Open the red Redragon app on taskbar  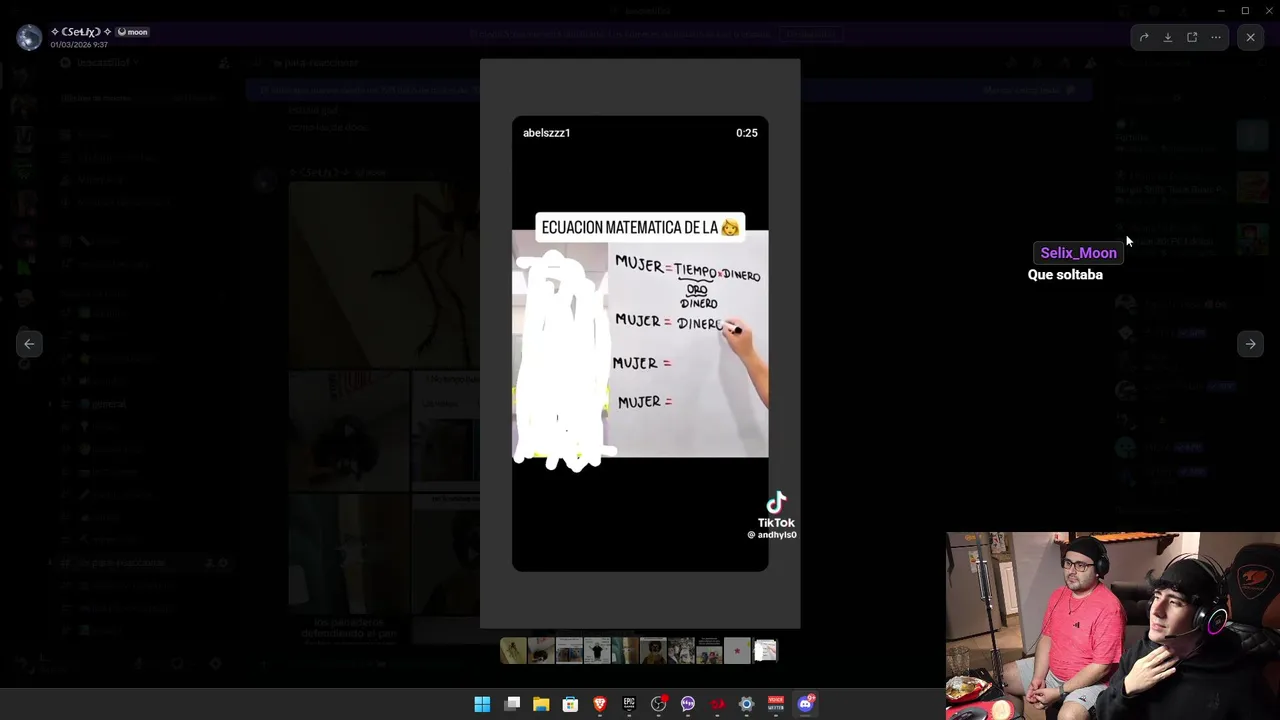[717, 704]
